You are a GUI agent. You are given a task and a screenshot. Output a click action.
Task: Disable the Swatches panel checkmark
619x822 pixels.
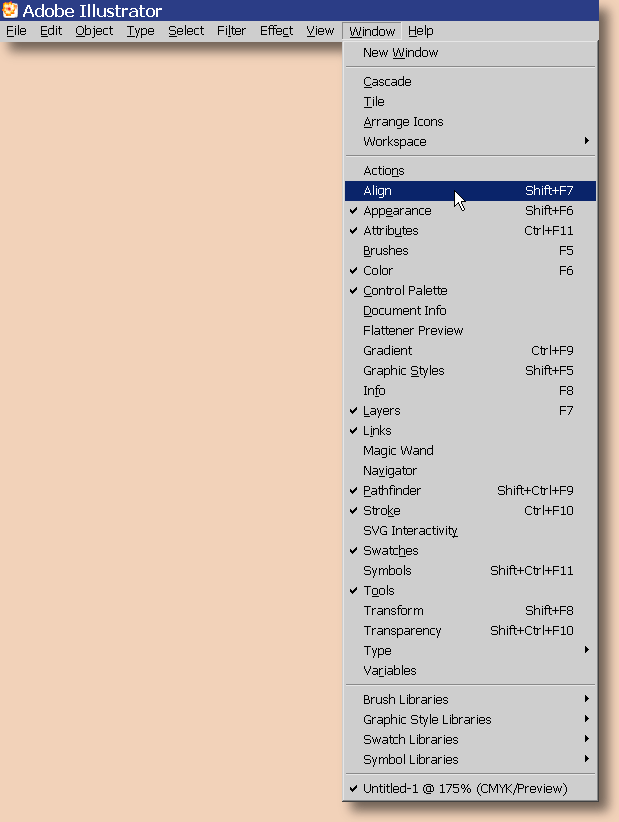pyautogui.click(x=390, y=551)
